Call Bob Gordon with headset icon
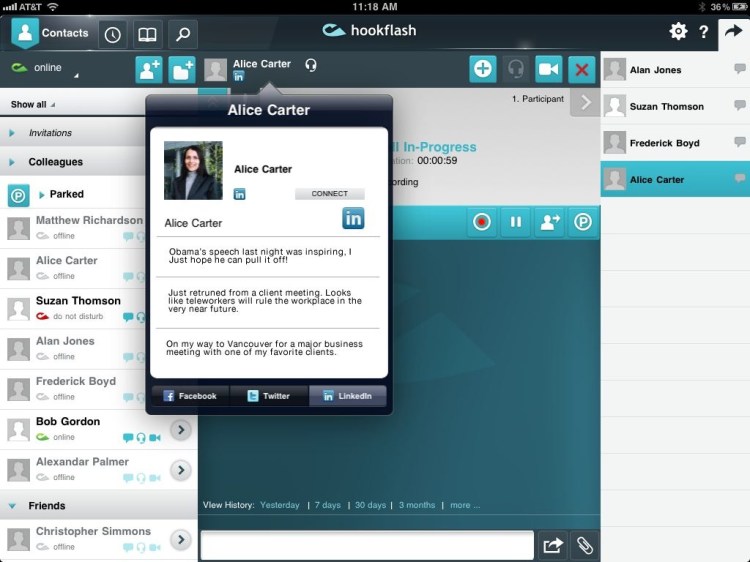This screenshot has height=562, width=750. click(141, 438)
